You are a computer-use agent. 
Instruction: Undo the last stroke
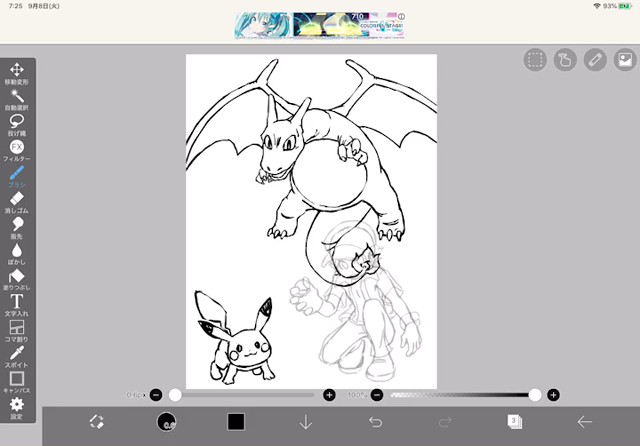point(376,422)
